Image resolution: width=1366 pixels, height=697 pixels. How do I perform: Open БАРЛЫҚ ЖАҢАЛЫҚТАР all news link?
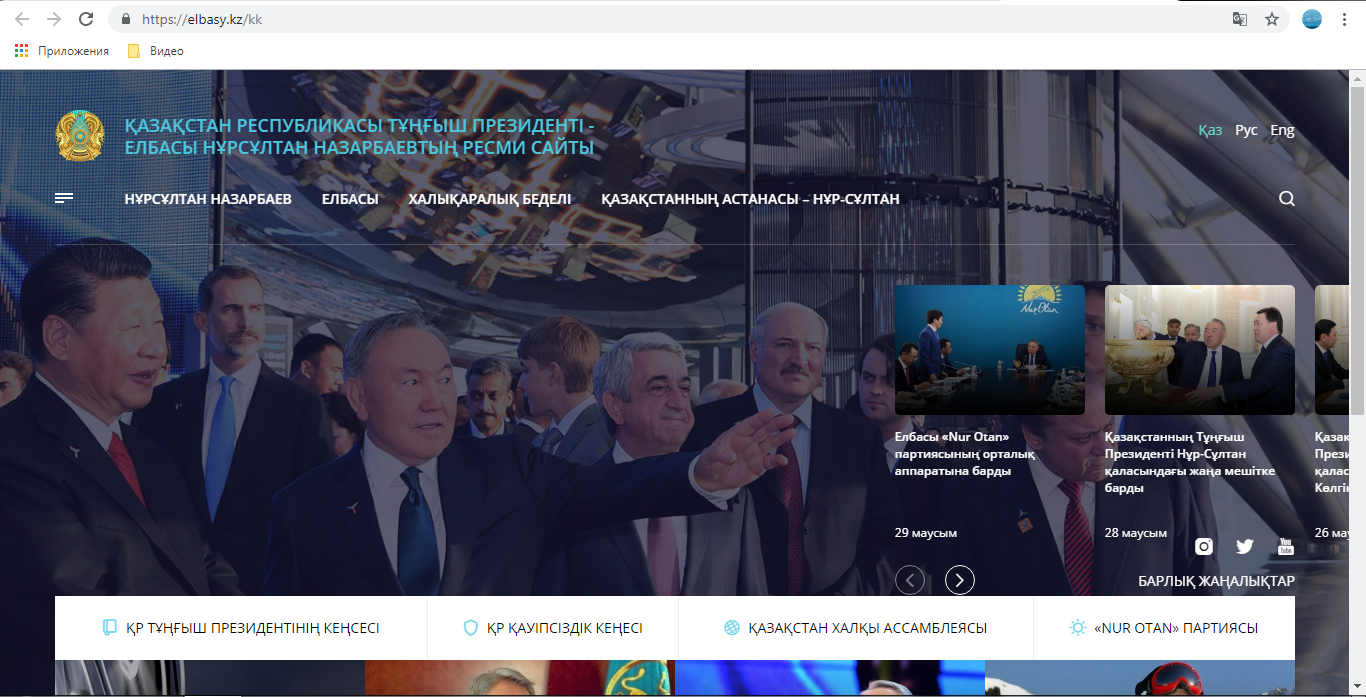pyautogui.click(x=1216, y=581)
